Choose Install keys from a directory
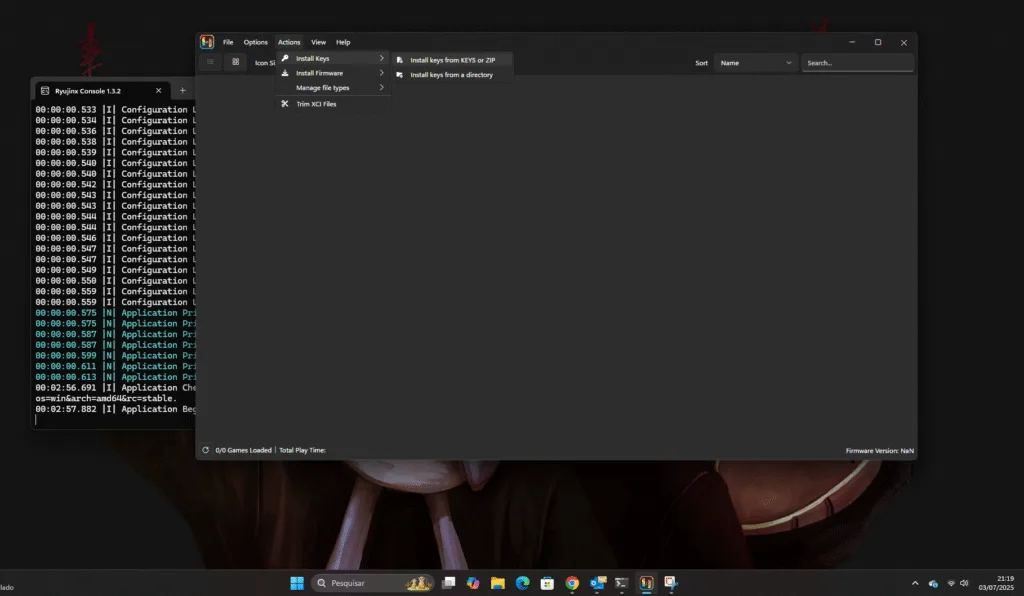 click(453, 75)
